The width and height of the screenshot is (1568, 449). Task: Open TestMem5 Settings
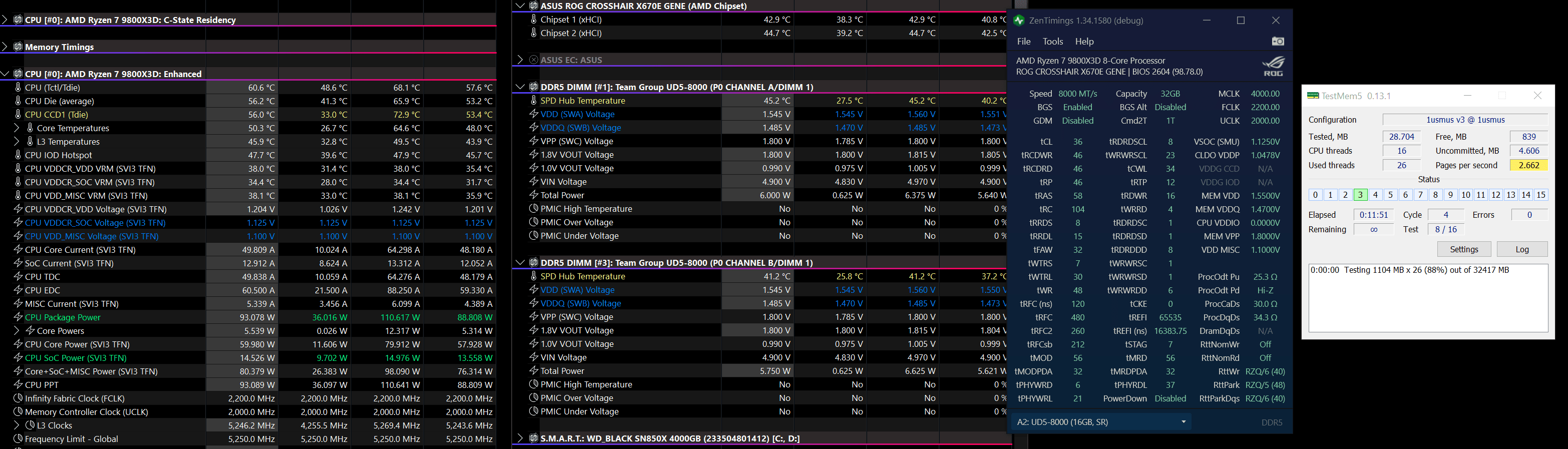1464,249
